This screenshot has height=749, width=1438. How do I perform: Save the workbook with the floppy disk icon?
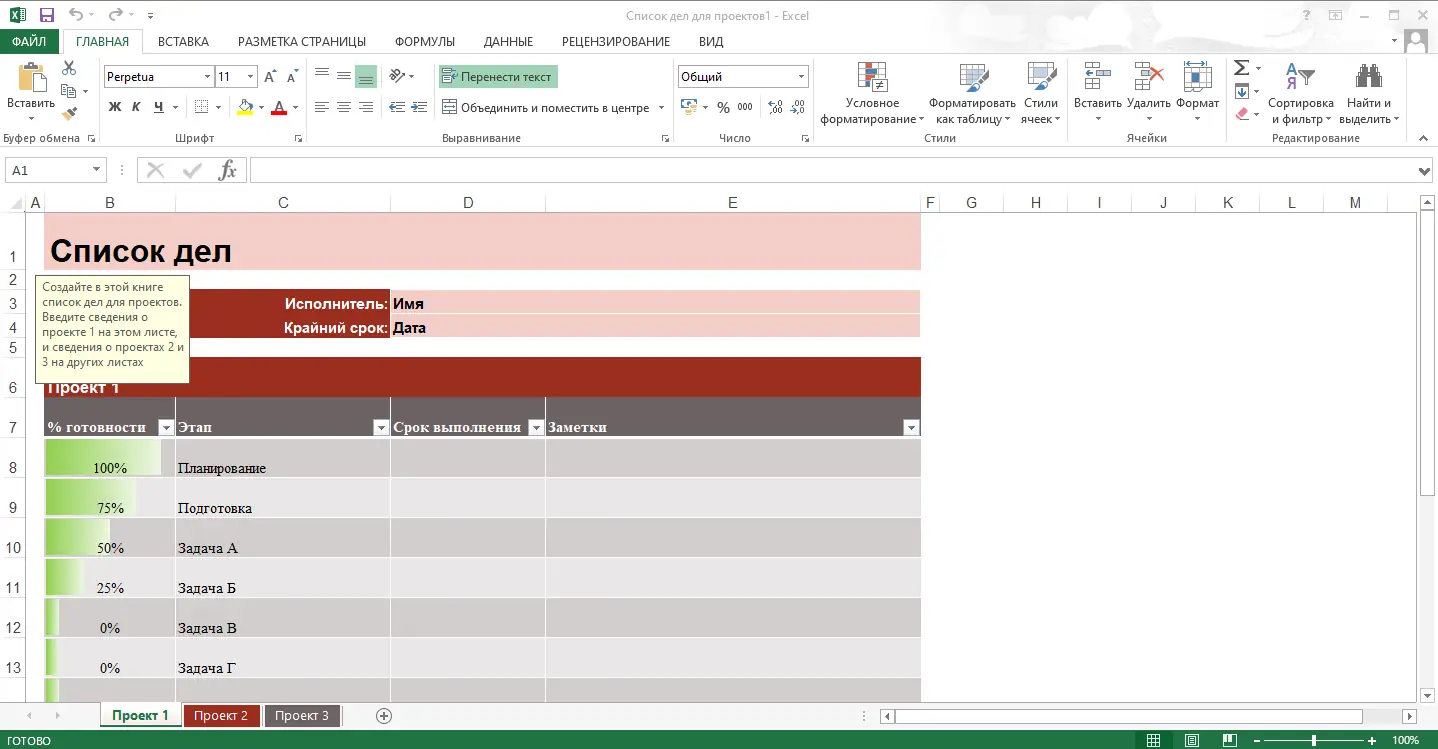(x=47, y=16)
